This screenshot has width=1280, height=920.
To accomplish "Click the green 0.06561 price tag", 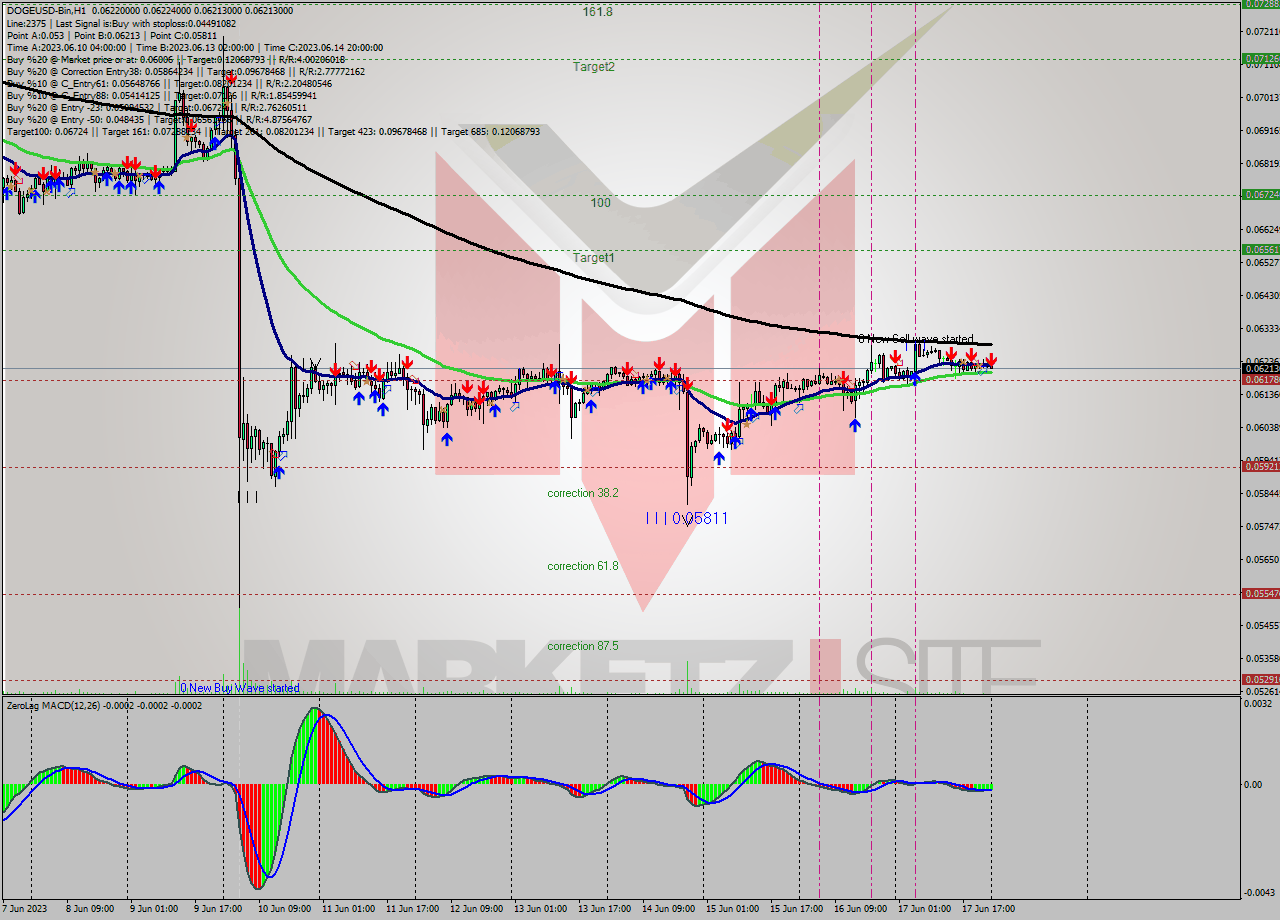I will pos(1260,249).
